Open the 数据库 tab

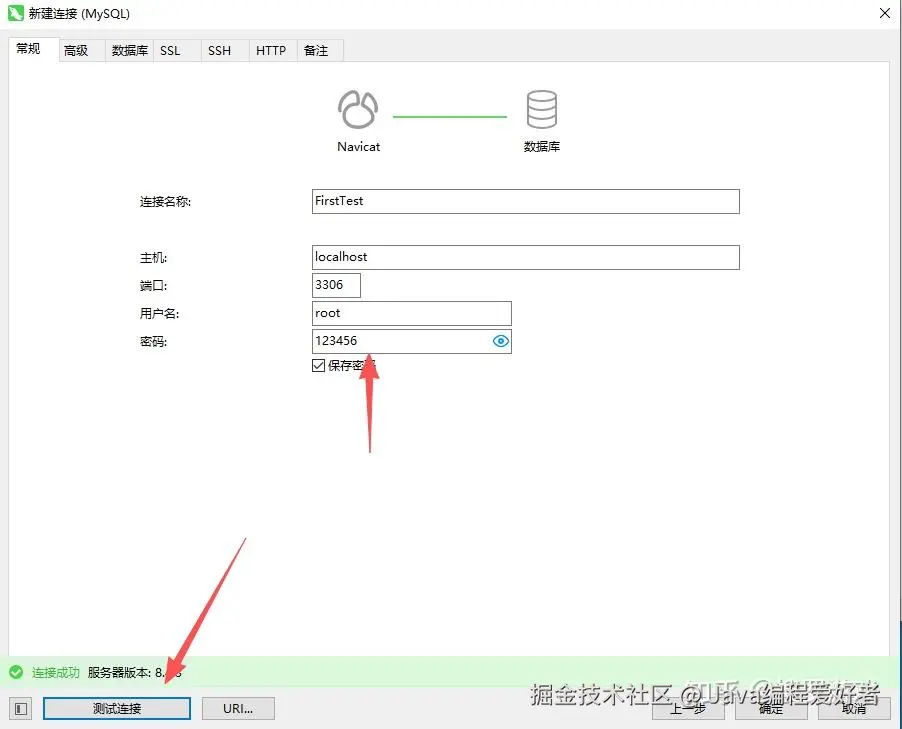tap(129, 51)
